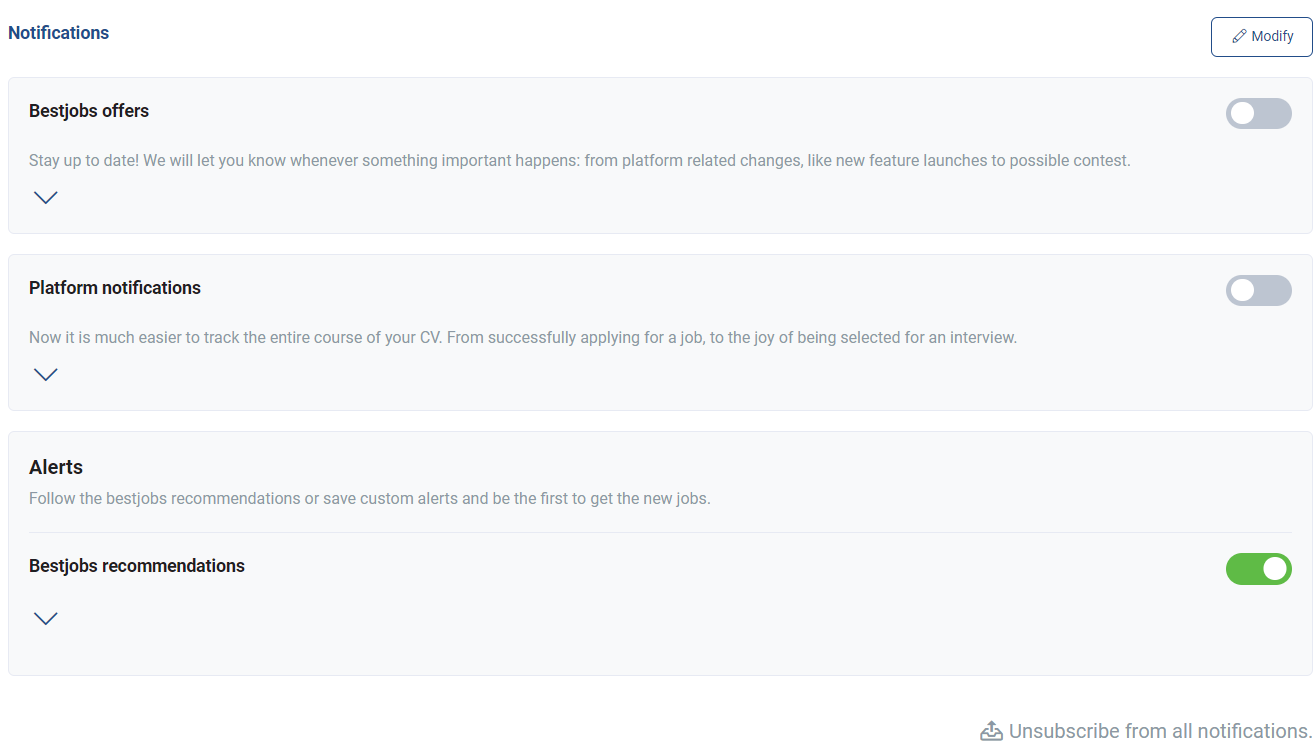Click the Platform notifications title
This screenshot has width=1316, height=745.
[x=115, y=288]
